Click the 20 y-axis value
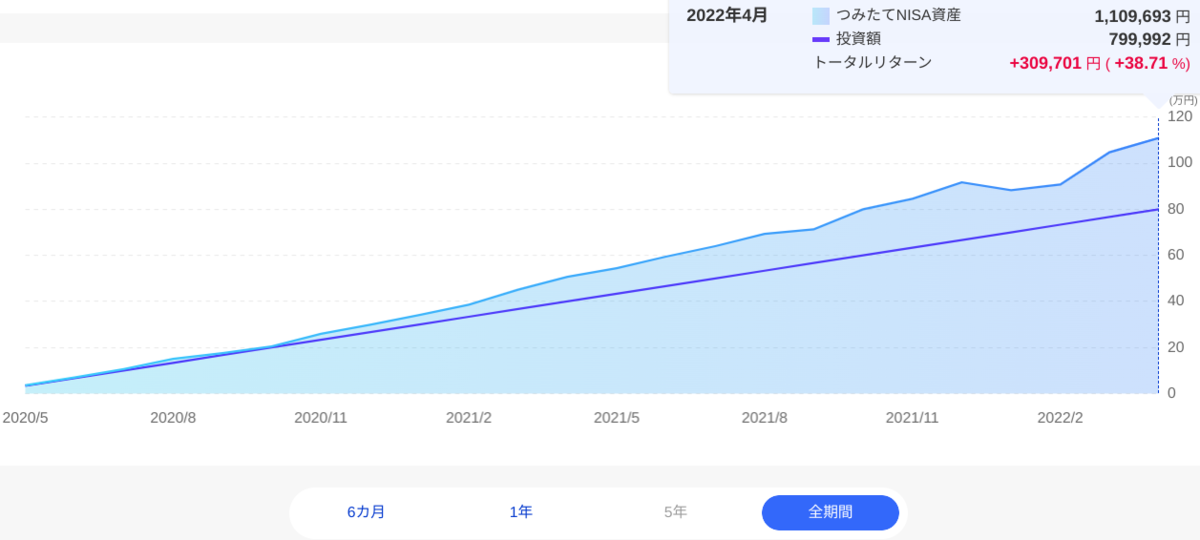This screenshot has width=1200, height=540. click(x=1174, y=347)
